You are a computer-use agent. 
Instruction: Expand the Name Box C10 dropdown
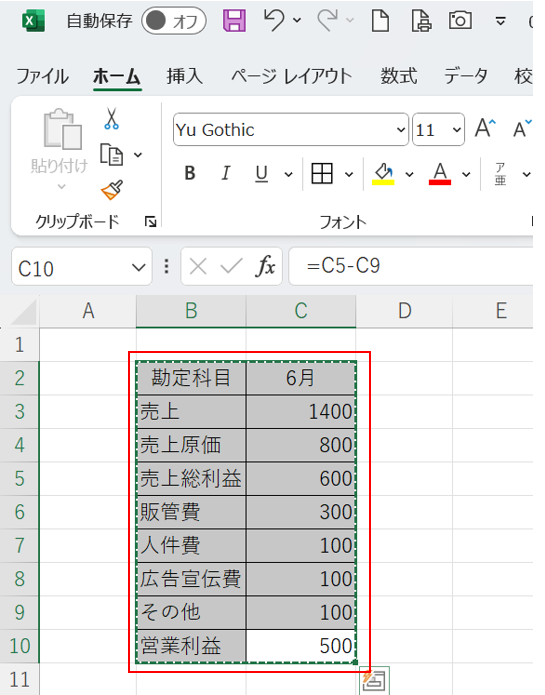pos(139,267)
